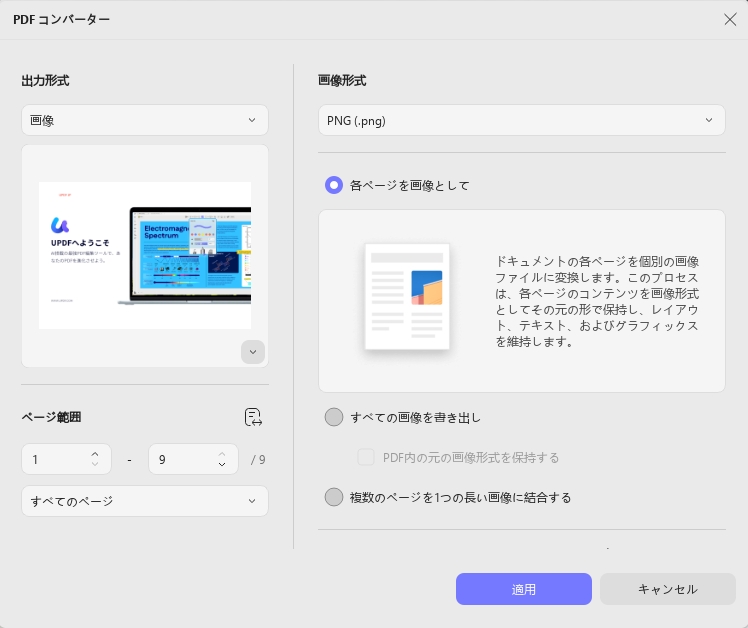The image size is (748, 628).
Task: Open the 出力形式 dropdown showing 画像
Action: 145,120
